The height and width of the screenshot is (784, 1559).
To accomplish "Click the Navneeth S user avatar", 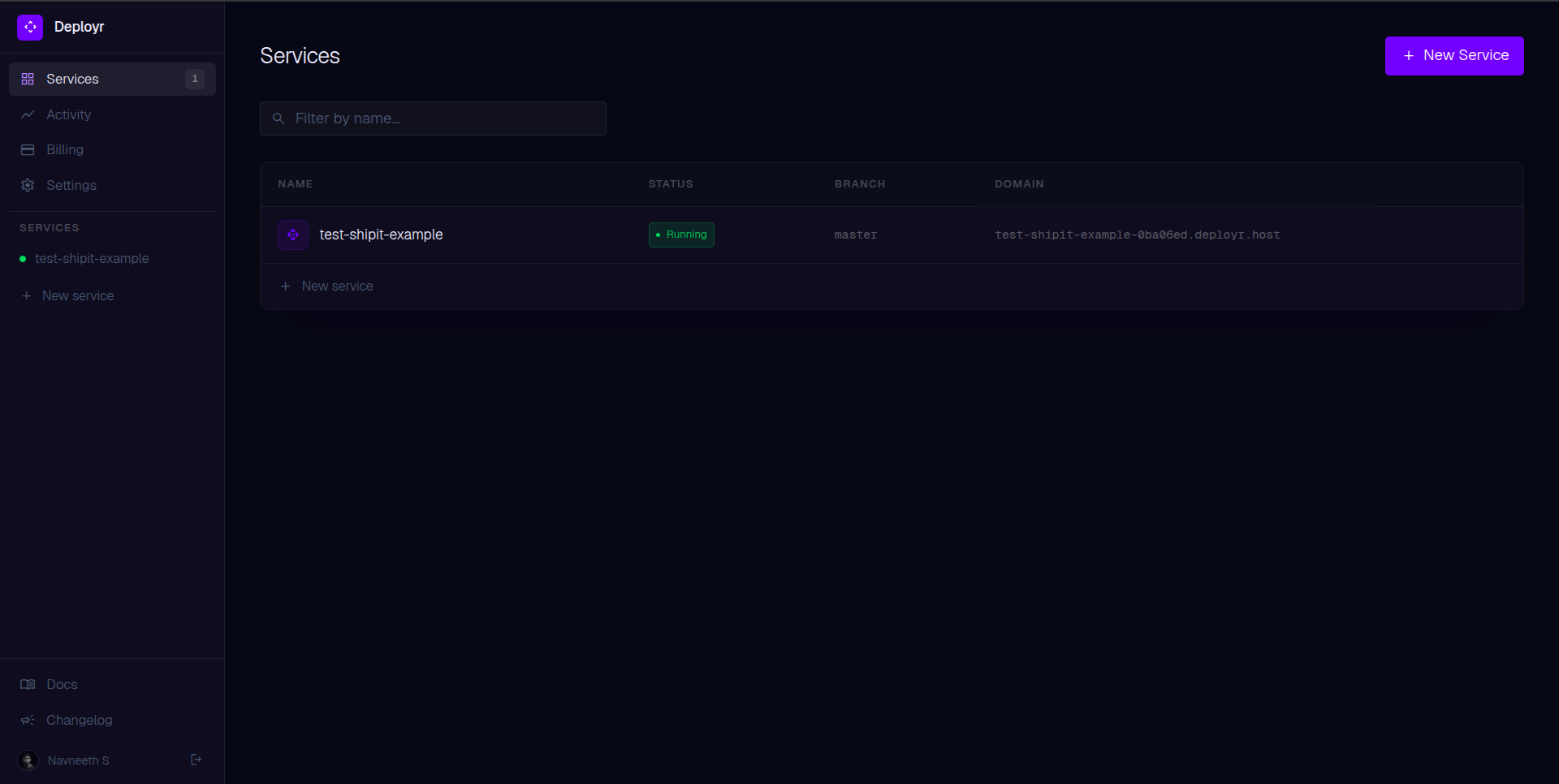I will [28, 760].
